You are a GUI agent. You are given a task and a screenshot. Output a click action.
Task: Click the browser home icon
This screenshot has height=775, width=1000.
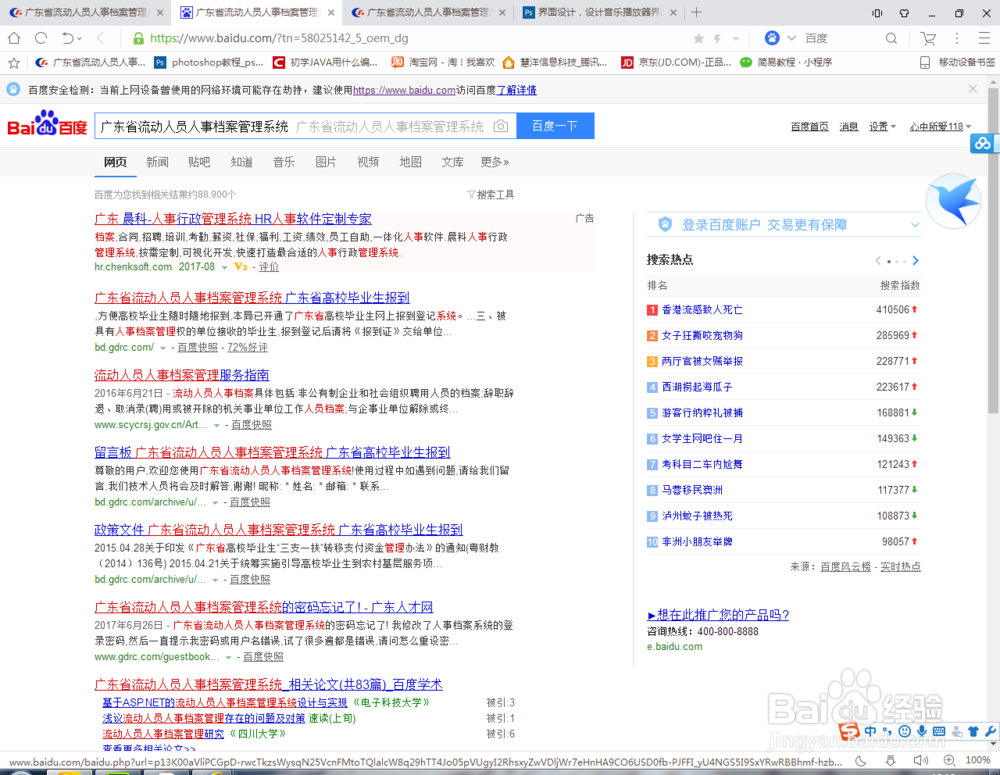point(14,38)
